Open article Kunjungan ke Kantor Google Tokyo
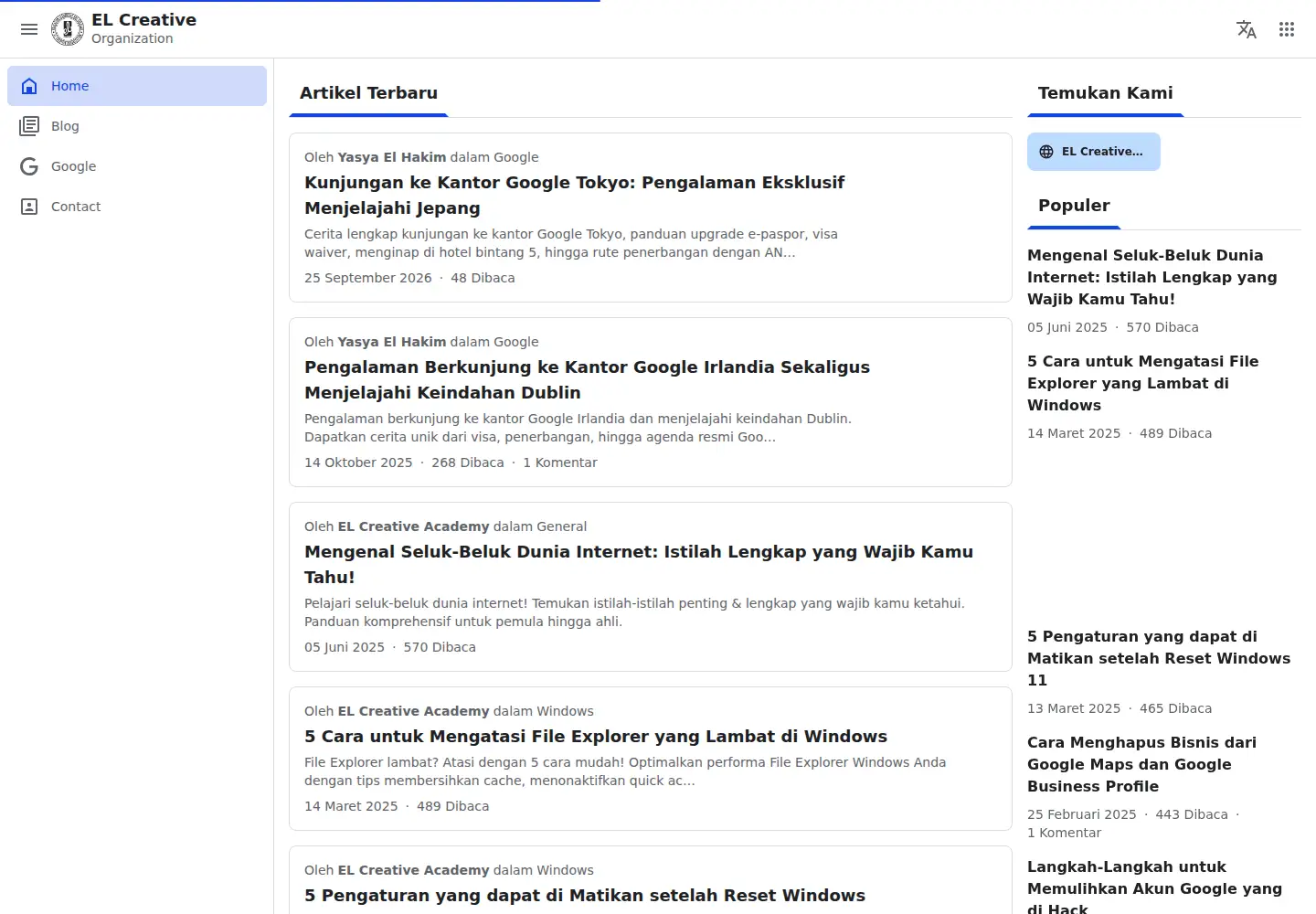1316x914 pixels. [x=574, y=196]
